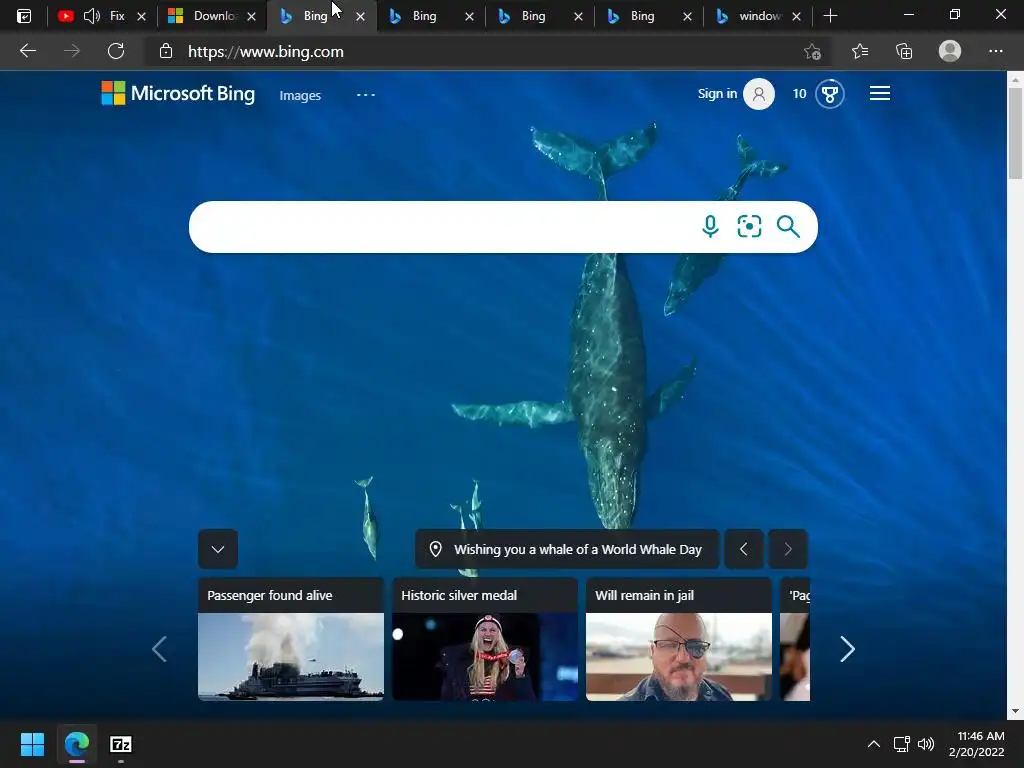Image resolution: width=1024 pixels, height=768 pixels.
Task: Open the Collections icon in toolbar
Action: 904,51
